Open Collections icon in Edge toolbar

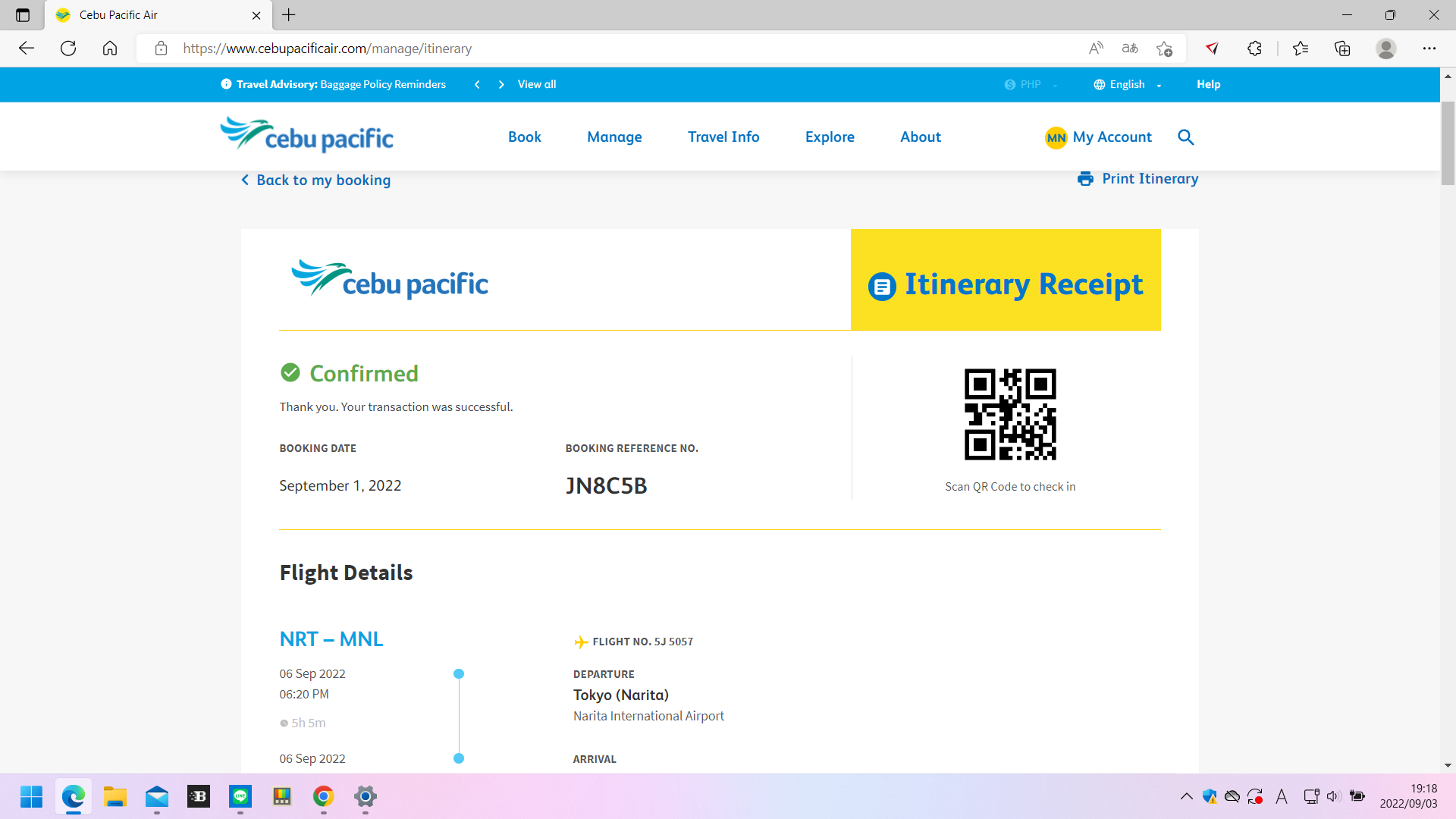(x=1342, y=49)
